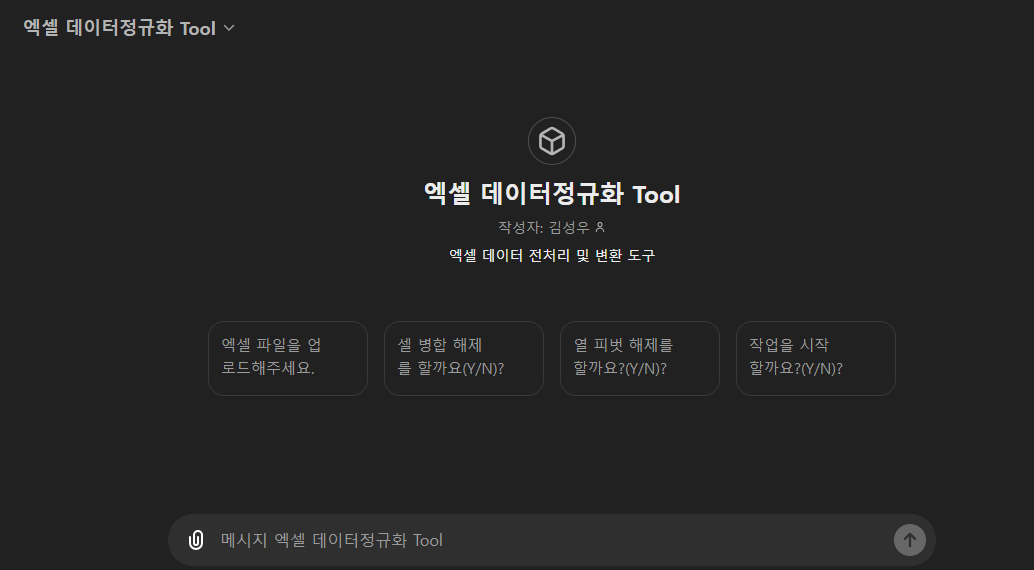The width and height of the screenshot is (1034, 570).
Task: Pick the '열 피벗 해제를 할까요?(Y/N)?' suggestion
Action: [640, 358]
